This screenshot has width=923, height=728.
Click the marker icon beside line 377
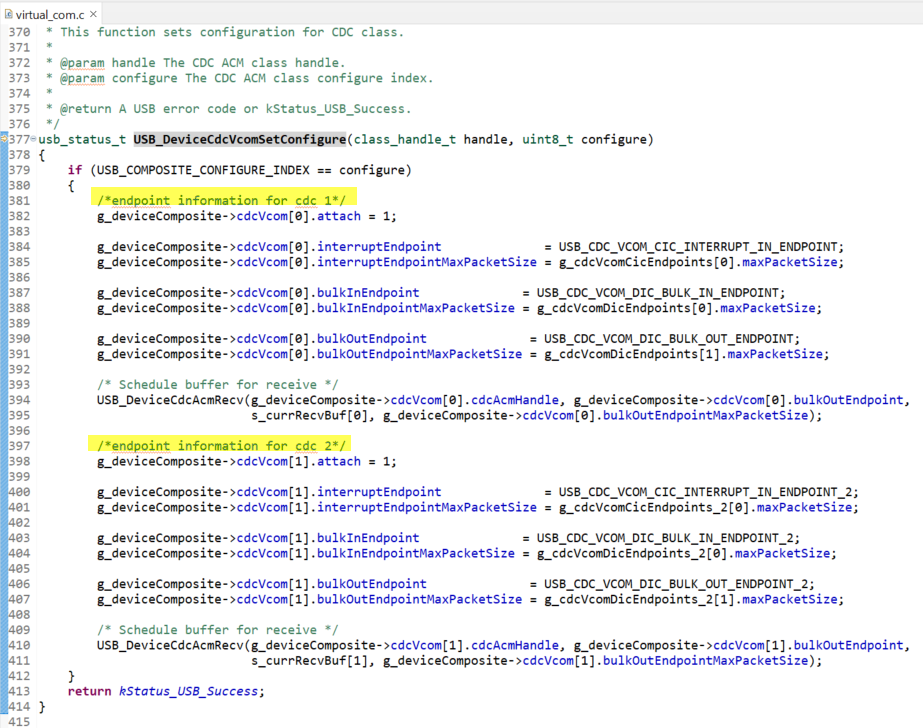7,140
